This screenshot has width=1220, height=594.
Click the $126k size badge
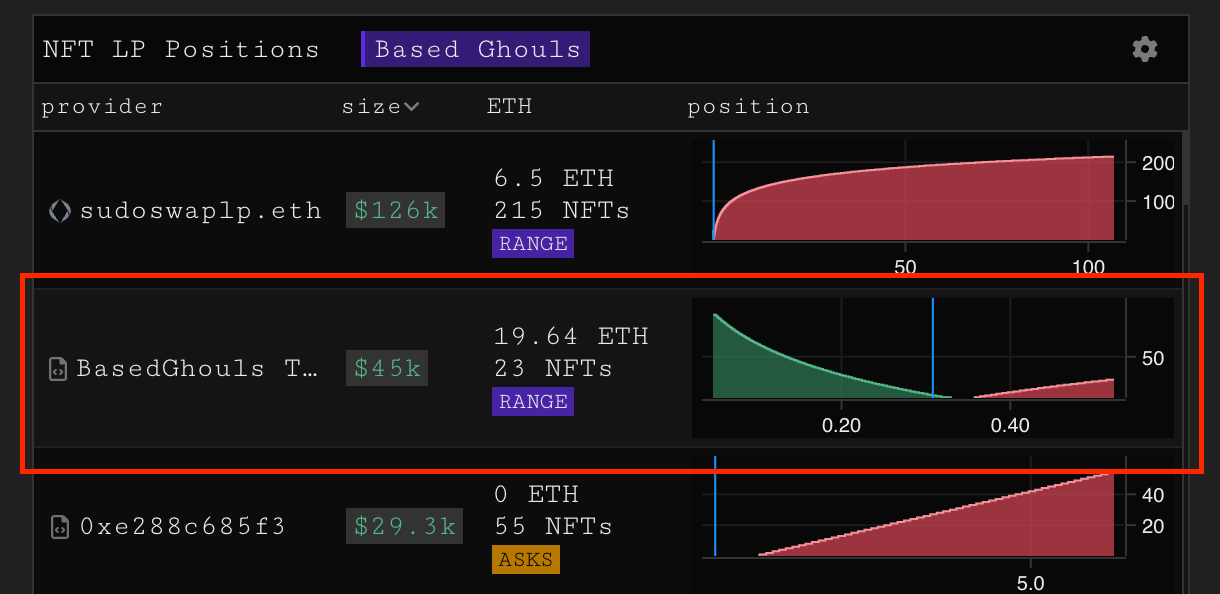point(396,210)
